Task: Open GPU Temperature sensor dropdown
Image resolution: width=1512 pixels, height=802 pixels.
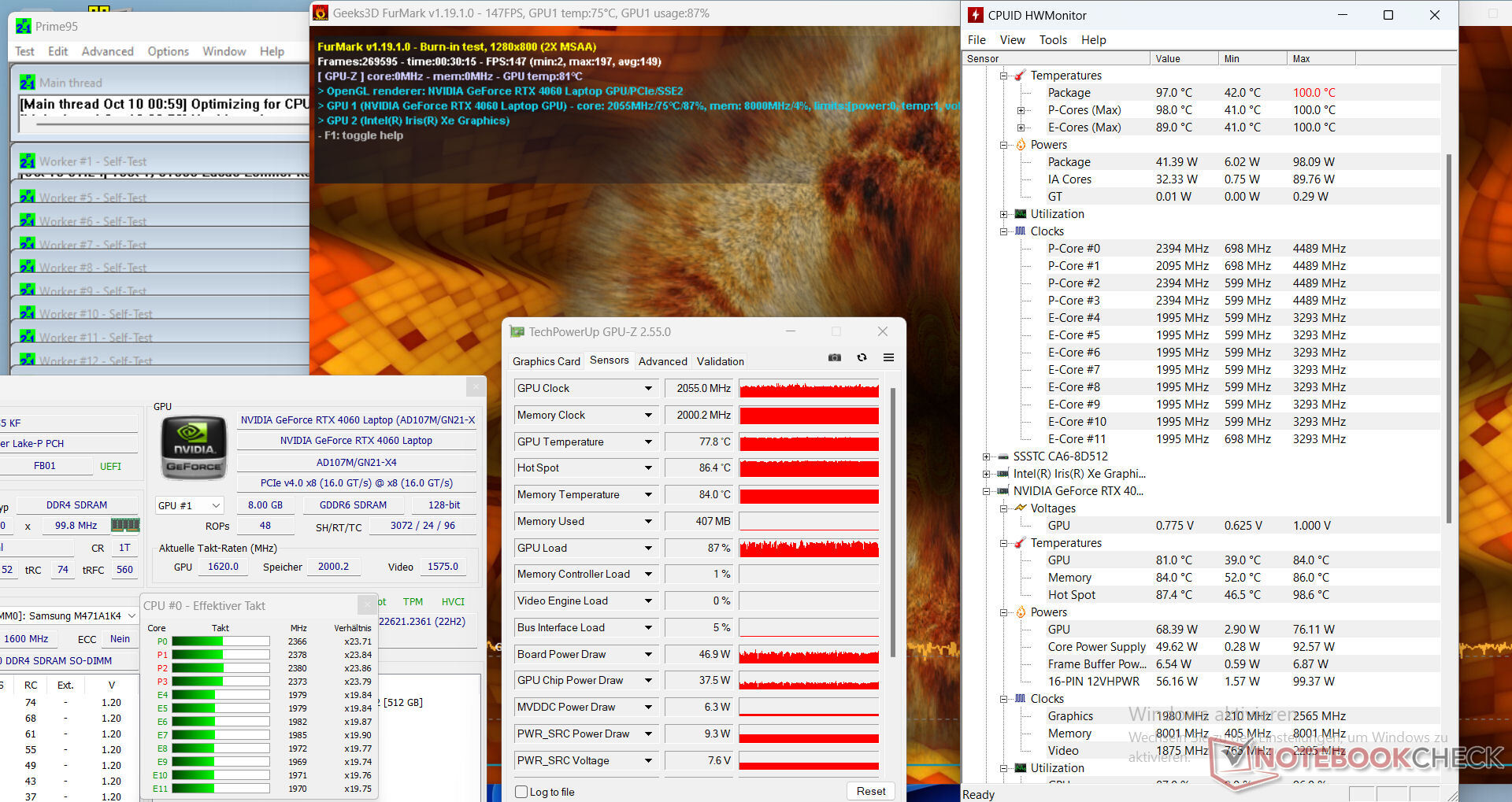Action: (x=648, y=442)
